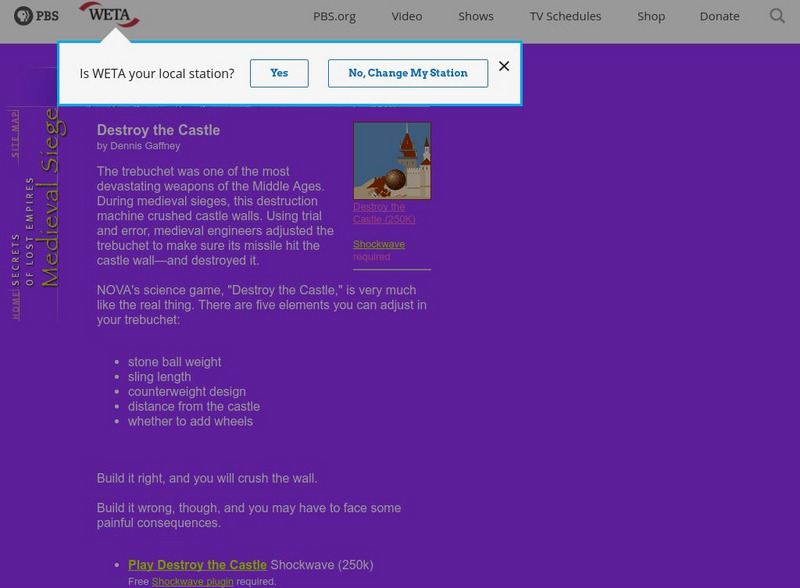
Task: Confirm WETA with the Yes button
Action: [x=279, y=73]
